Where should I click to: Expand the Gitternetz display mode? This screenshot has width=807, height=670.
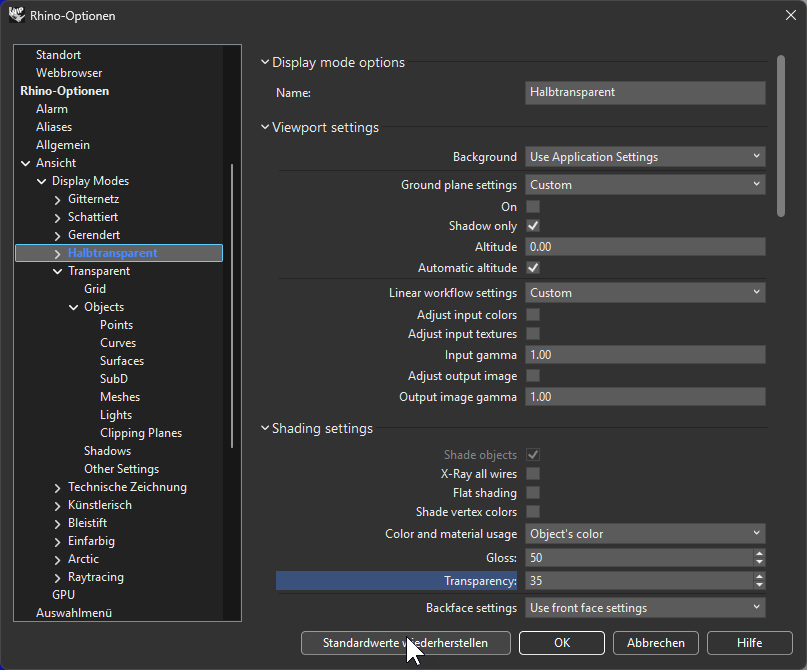coord(58,200)
